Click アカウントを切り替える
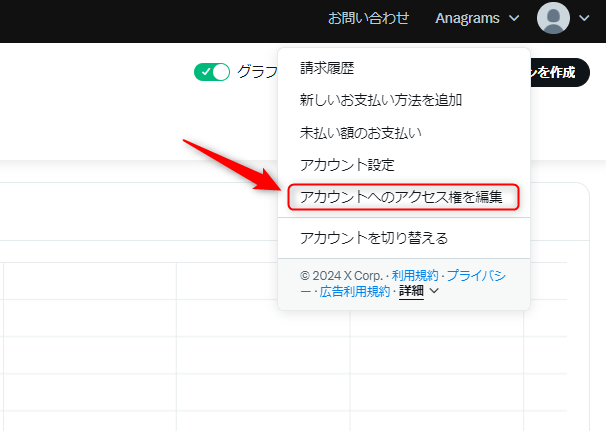 pos(374,238)
